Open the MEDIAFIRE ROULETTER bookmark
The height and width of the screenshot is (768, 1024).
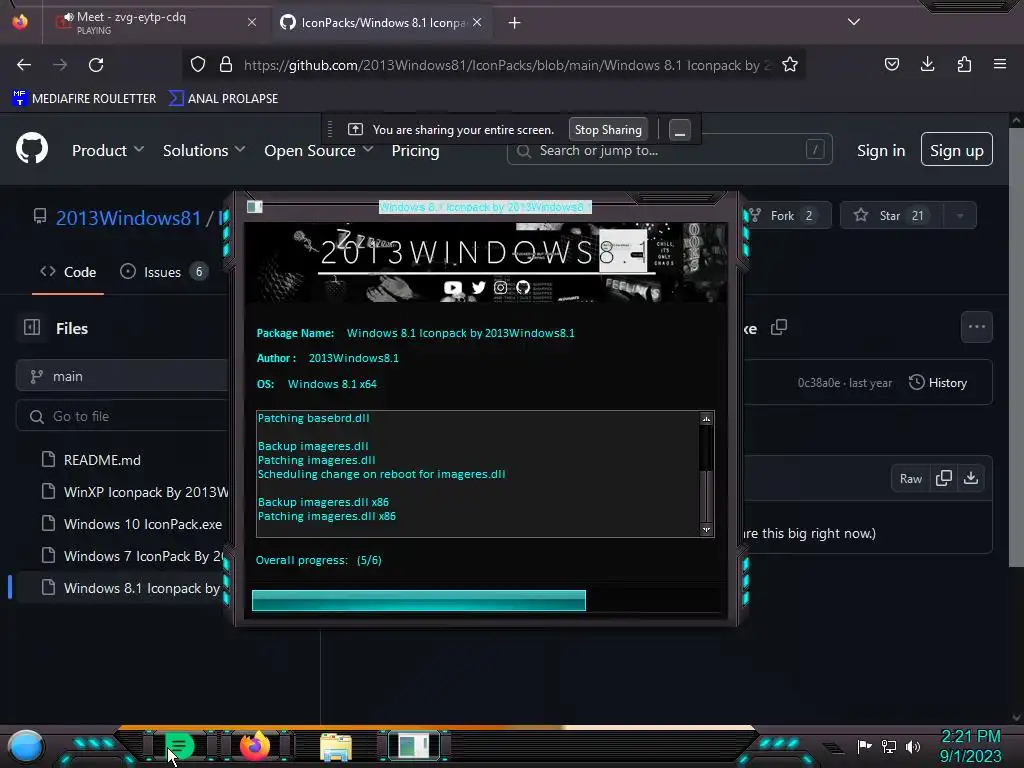coord(84,98)
